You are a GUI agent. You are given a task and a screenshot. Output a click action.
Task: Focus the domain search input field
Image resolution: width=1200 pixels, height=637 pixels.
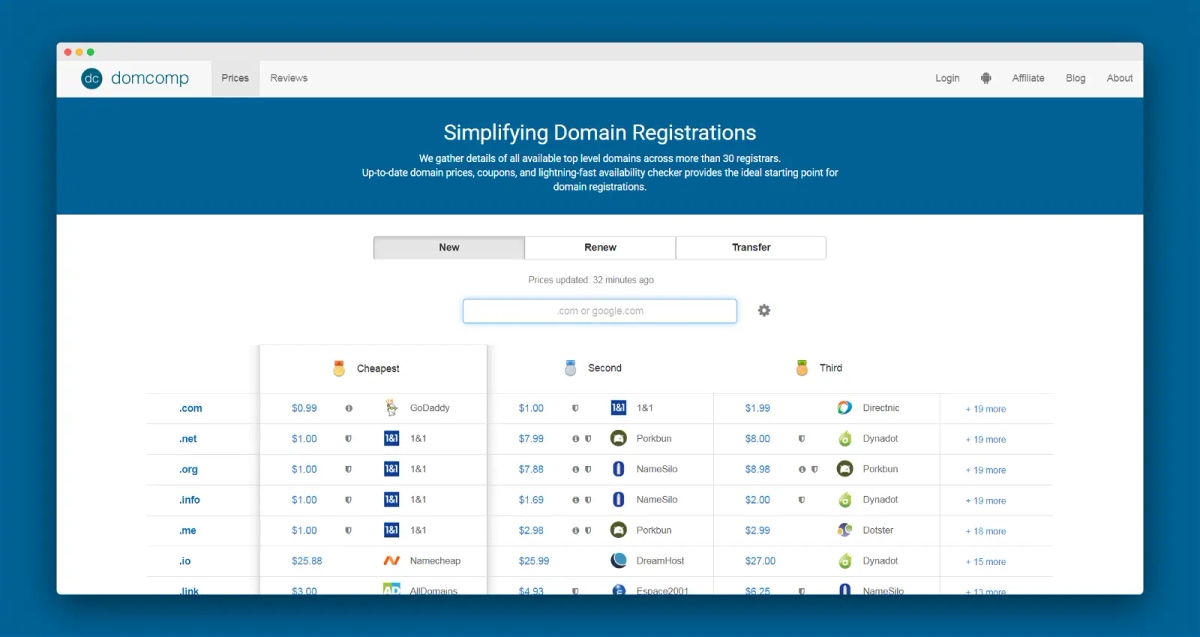(600, 311)
